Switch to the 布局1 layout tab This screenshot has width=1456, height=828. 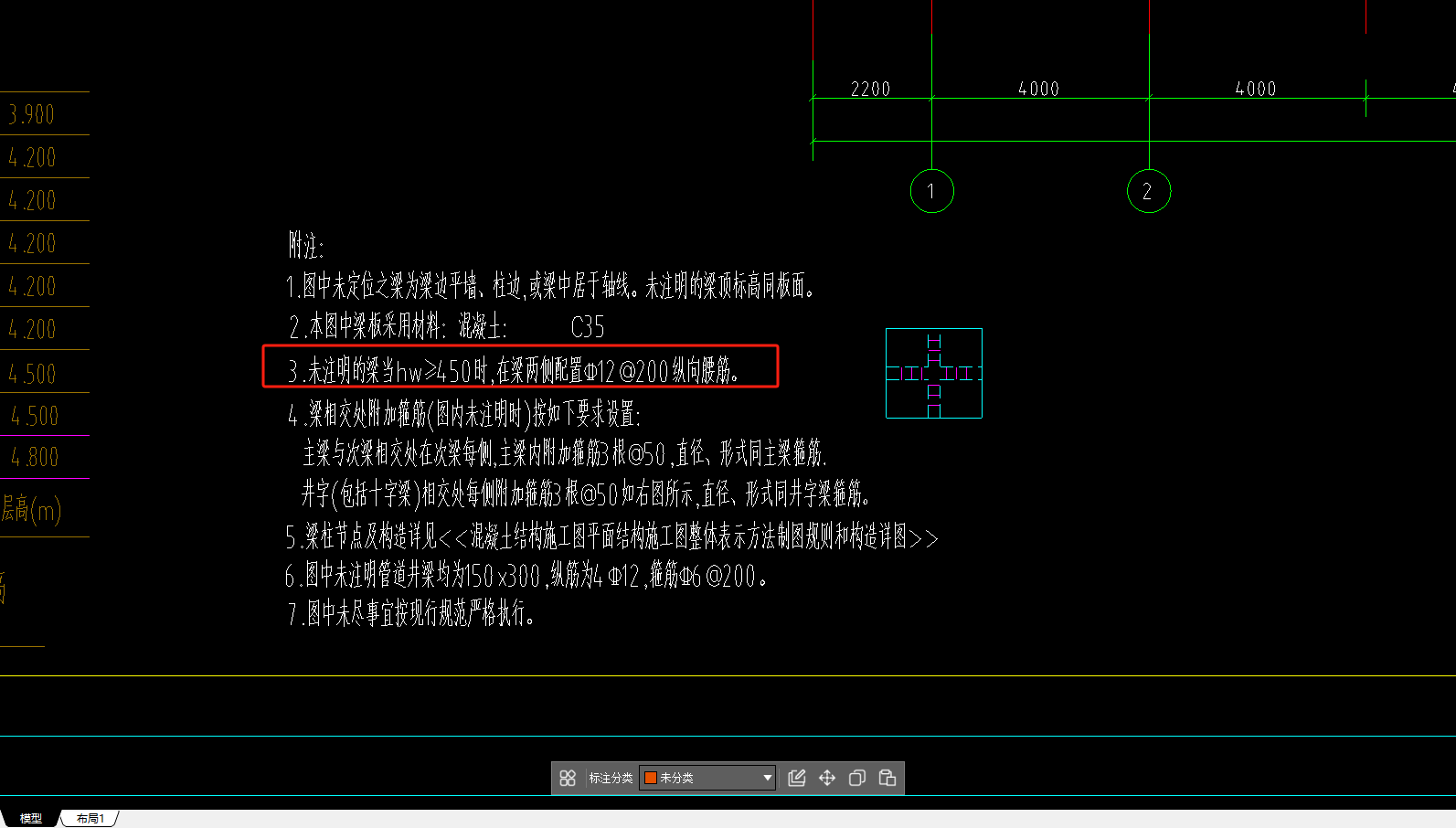90,819
